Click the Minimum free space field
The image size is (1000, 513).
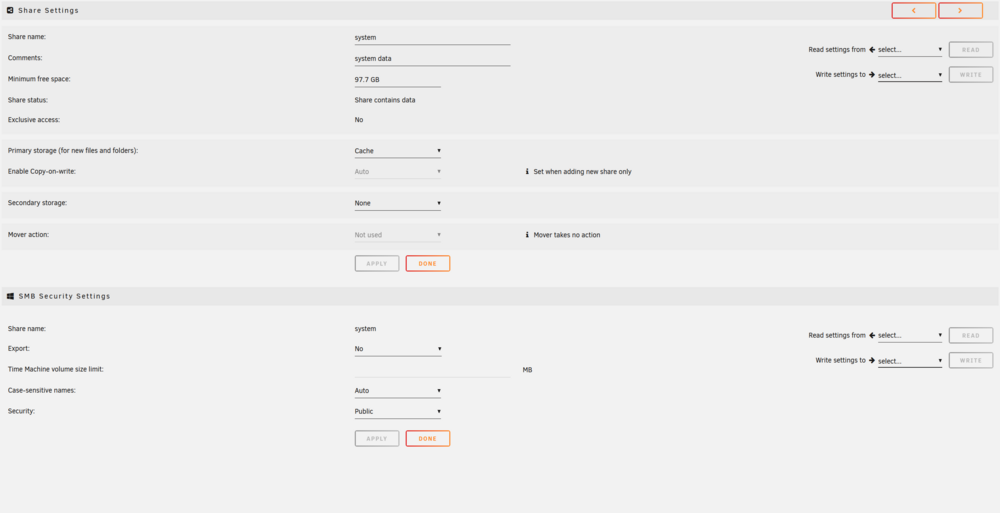pos(397,80)
